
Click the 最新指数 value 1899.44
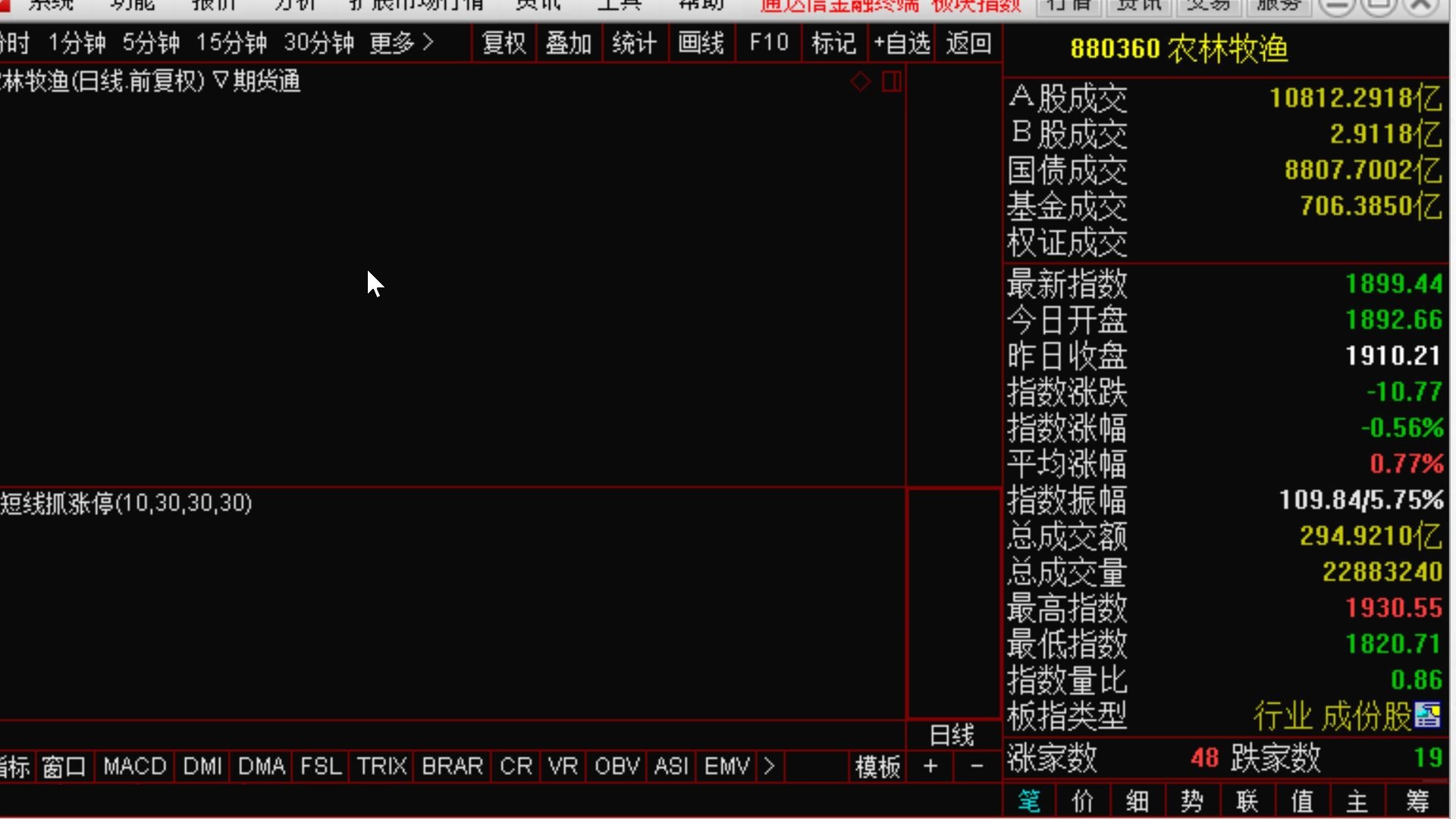click(1394, 284)
